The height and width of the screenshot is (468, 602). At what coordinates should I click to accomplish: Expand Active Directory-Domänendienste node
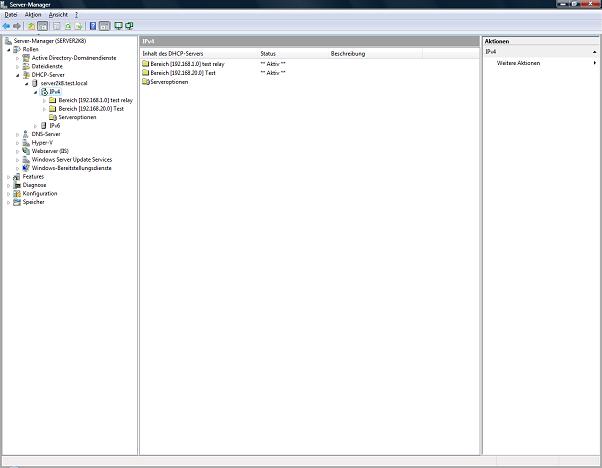pyautogui.click(x=17, y=58)
